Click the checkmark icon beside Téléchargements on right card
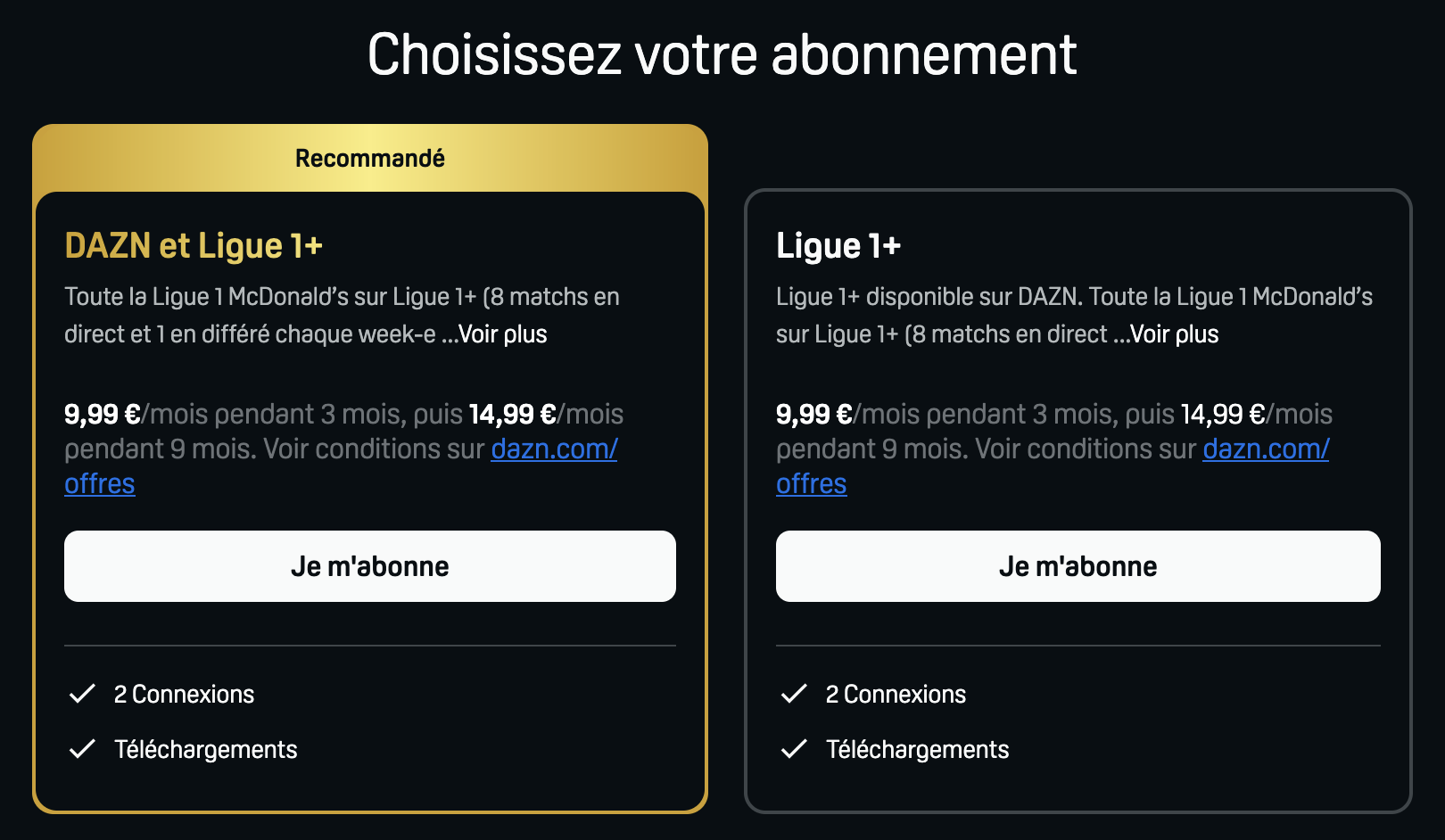Viewport: 1445px width, 840px height. click(x=796, y=750)
